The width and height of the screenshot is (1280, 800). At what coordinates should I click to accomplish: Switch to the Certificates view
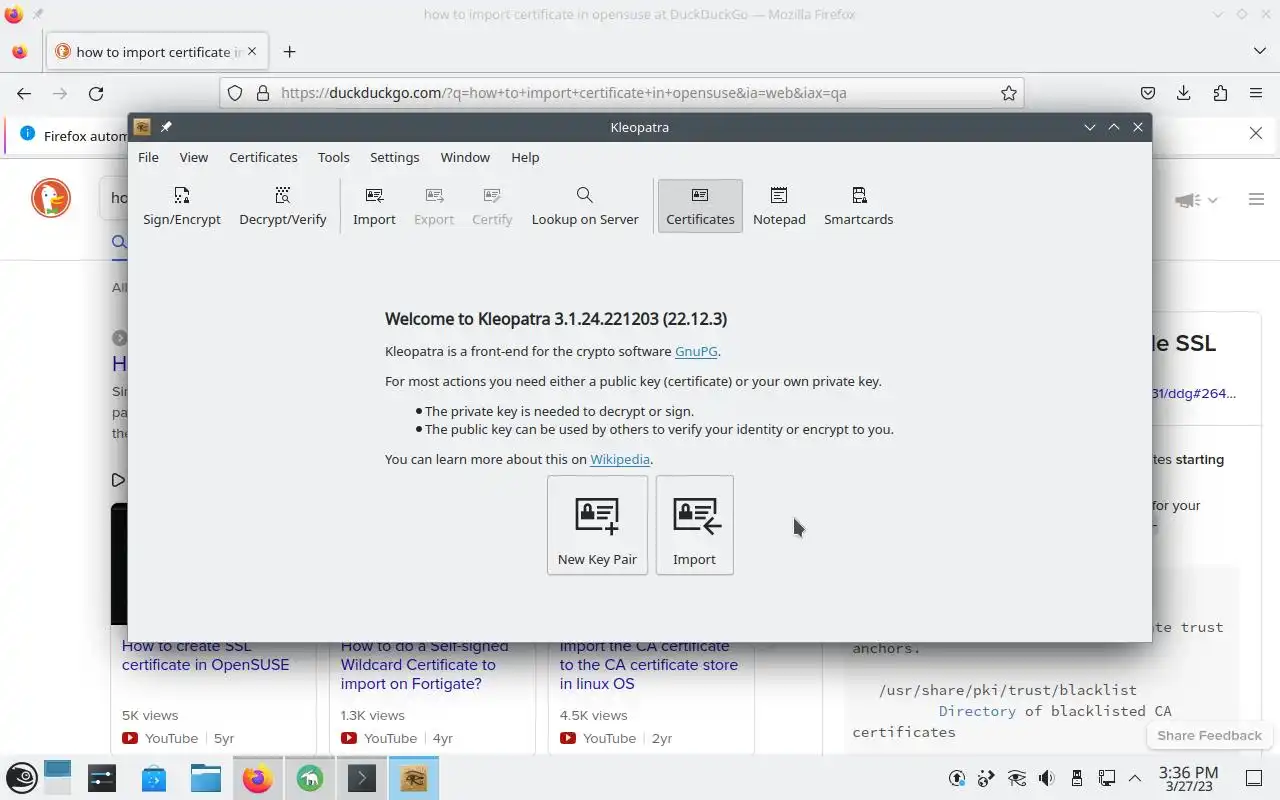coord(700,206)
